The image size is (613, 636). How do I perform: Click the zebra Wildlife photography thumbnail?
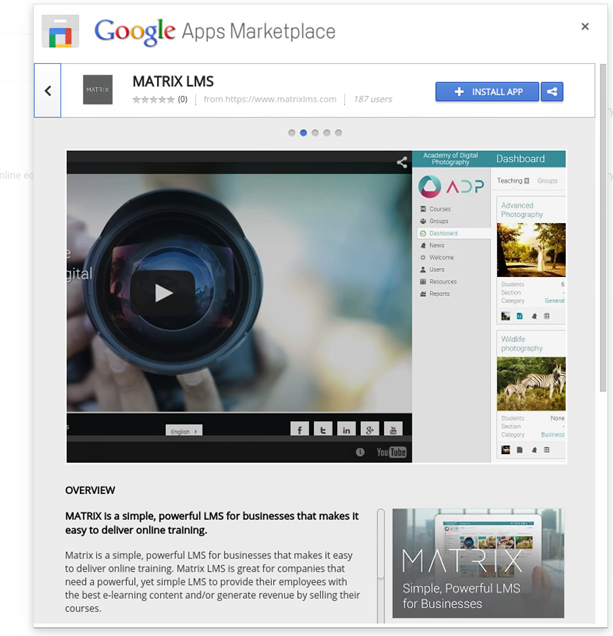pyautogui.click(x=531, y=384)
